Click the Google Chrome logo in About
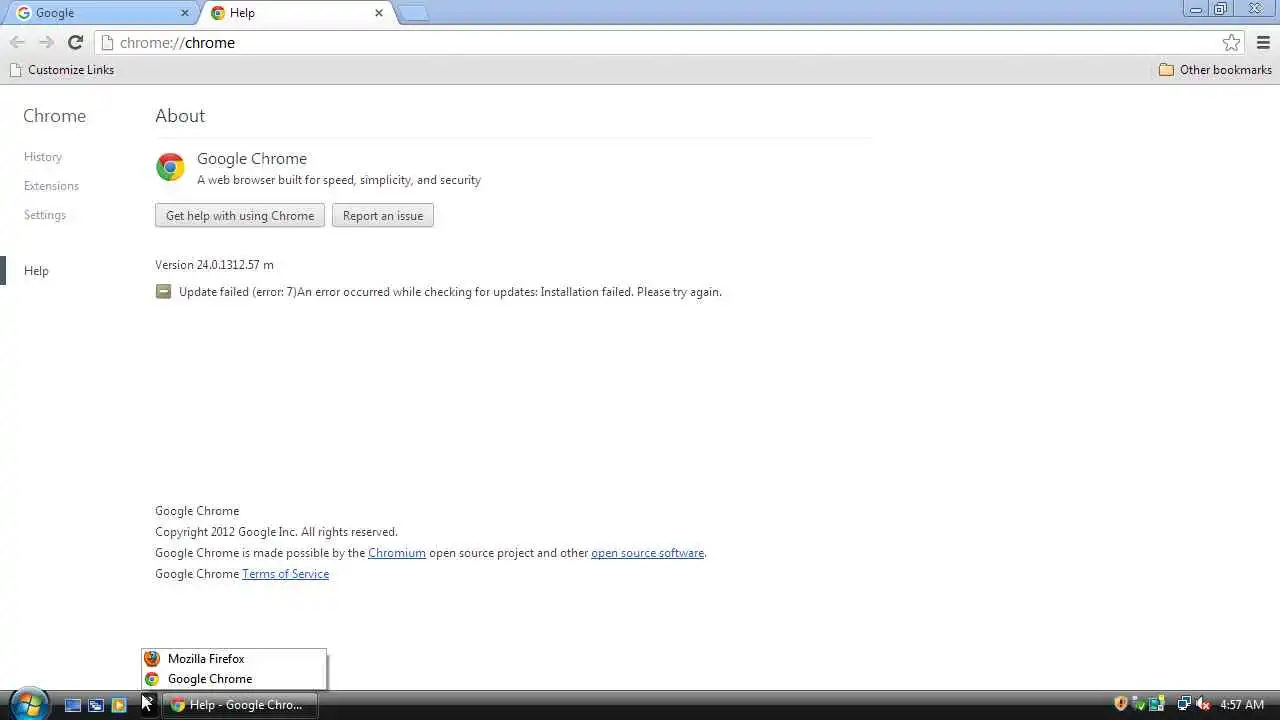The image size is (1280, 720). (x=170, y=167)
